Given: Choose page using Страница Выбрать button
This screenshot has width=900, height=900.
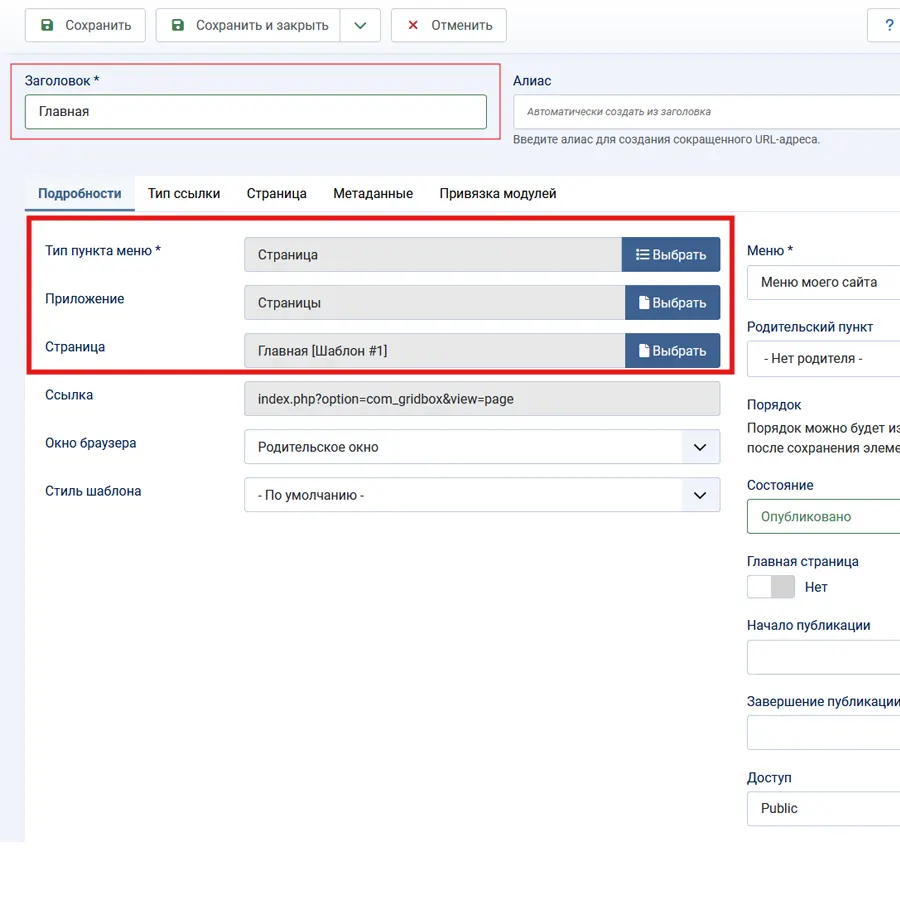Looking at the screenshot, I should (672, 351).
